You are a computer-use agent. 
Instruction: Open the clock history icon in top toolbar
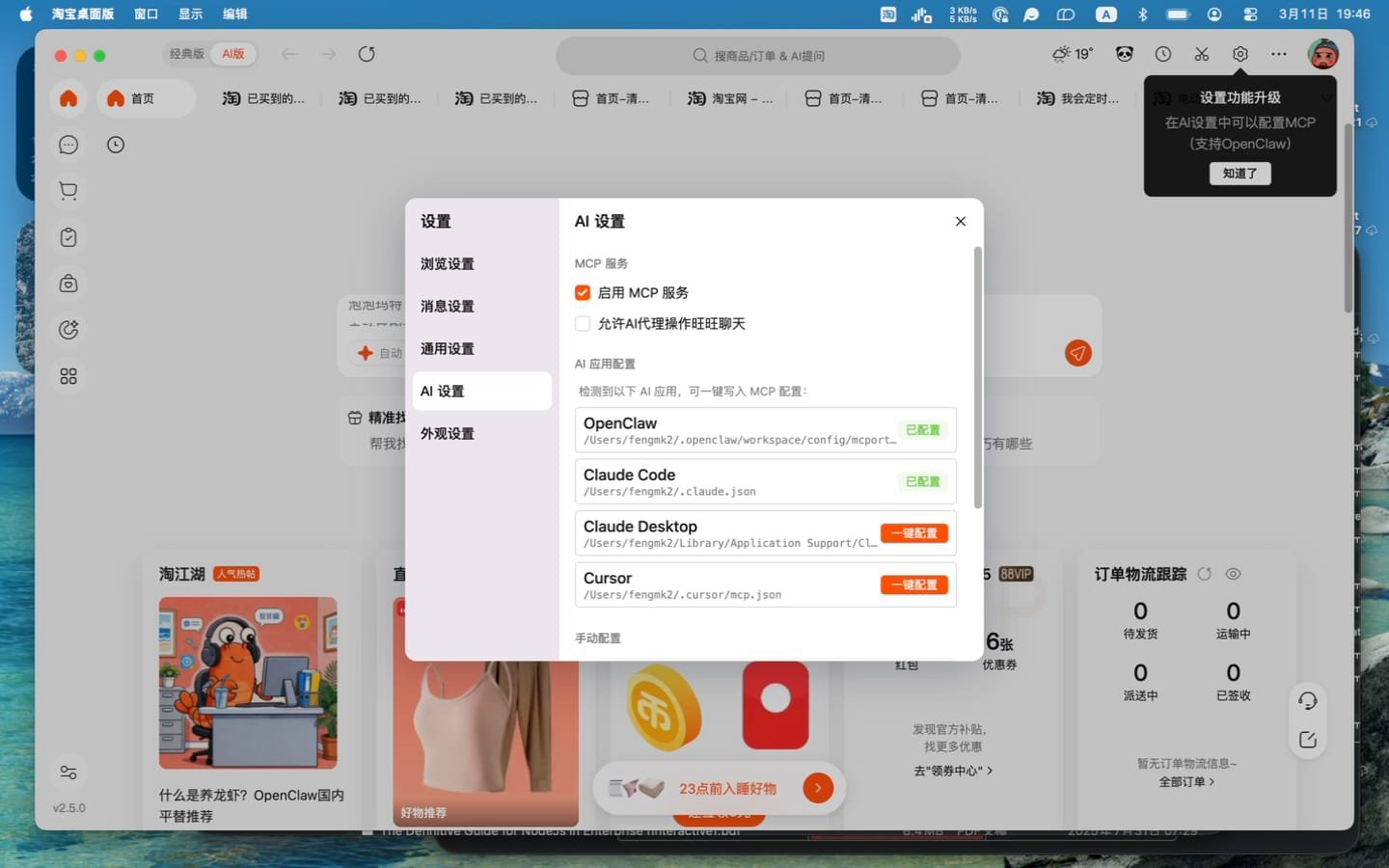tap(1163, 54)
